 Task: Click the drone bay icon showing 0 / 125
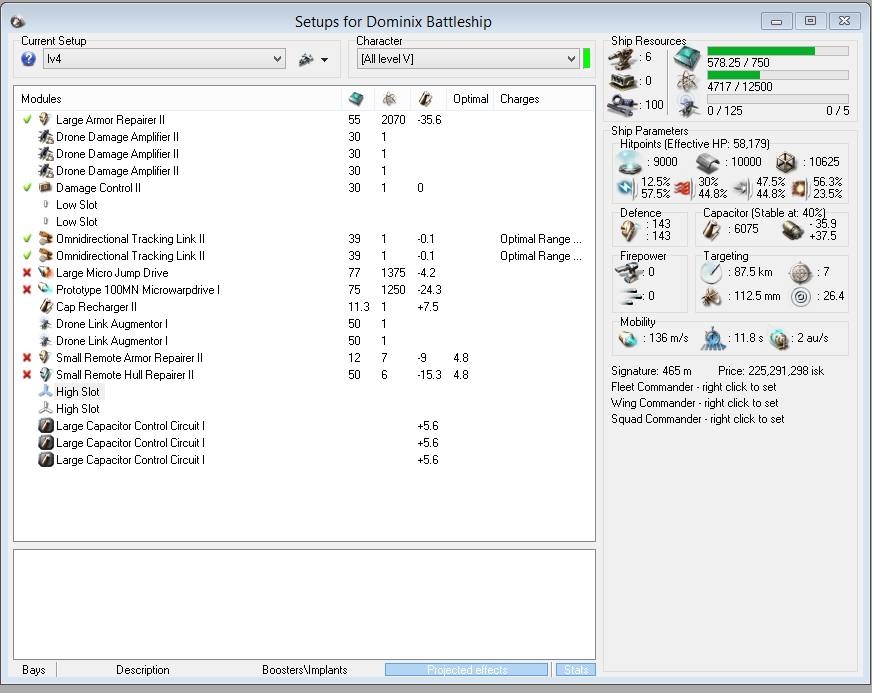pyautogui.click(x=688, y=106)
